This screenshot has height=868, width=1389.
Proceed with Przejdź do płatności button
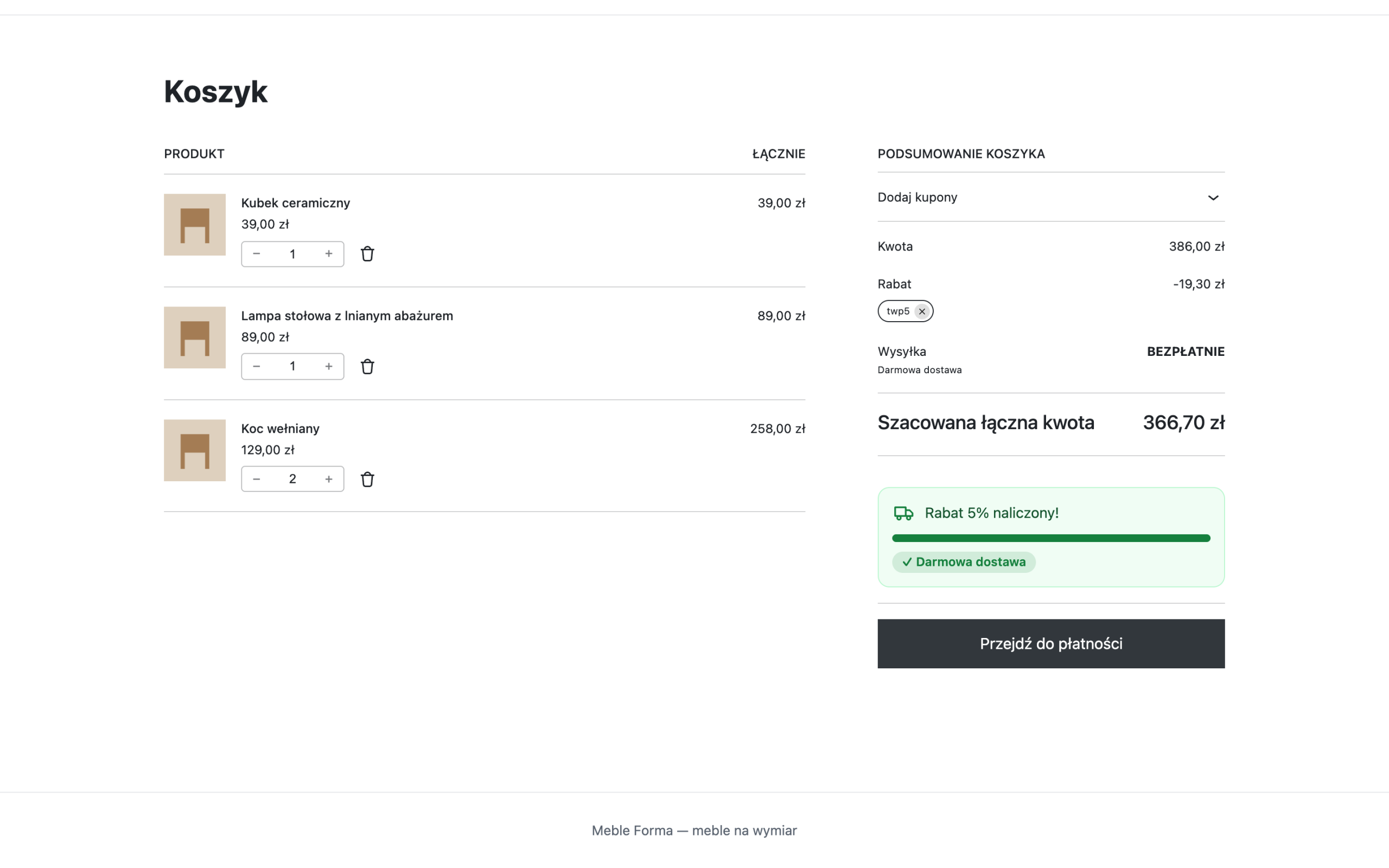(1051, 643)
